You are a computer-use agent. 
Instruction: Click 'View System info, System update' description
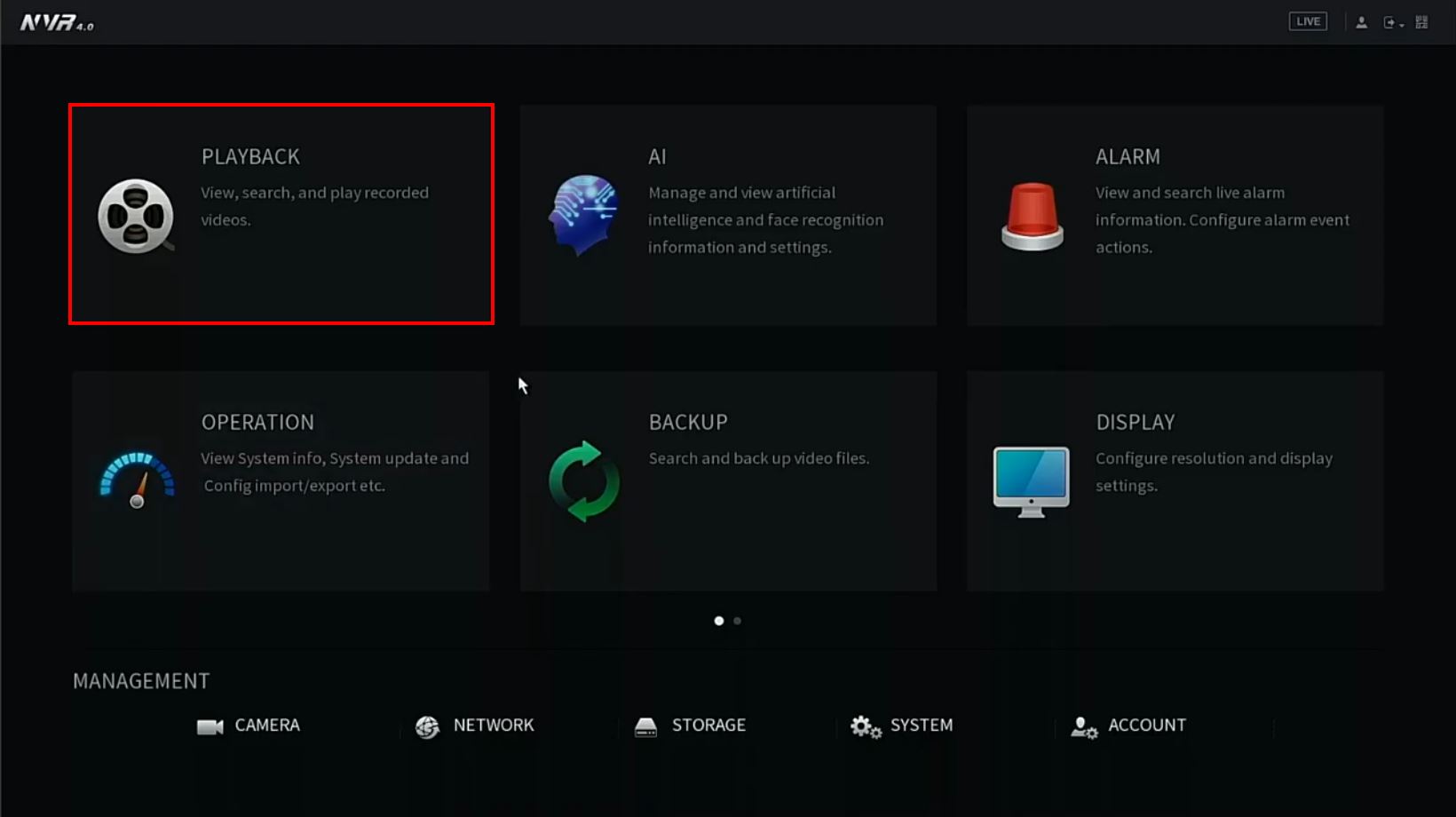pos(335,472)
